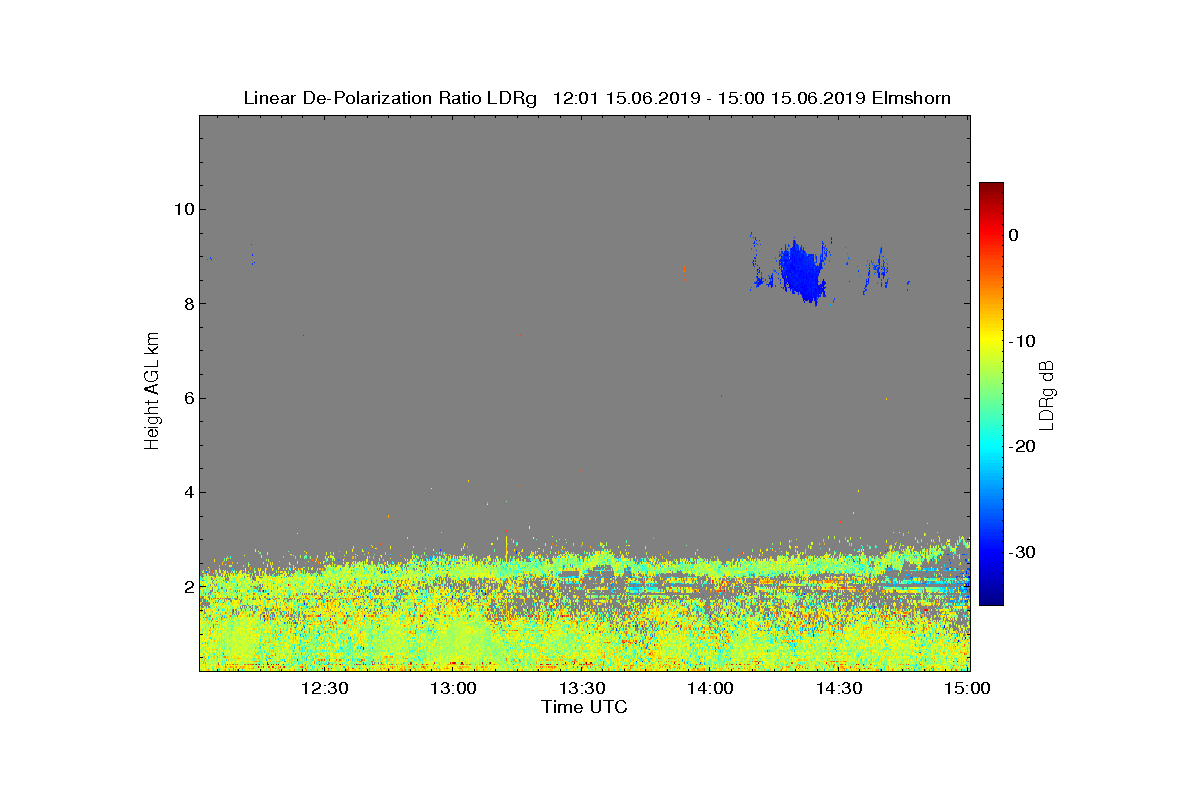
Task: Click the colorbar value -10
Action: (x=1022, y=341)
